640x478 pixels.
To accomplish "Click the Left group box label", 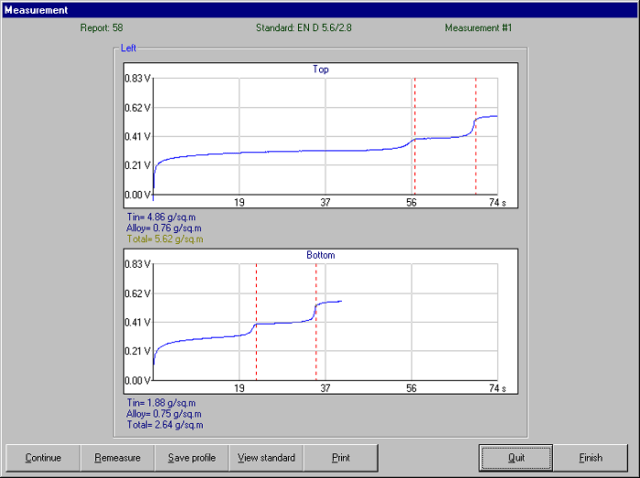I will (x=128, y=48).
